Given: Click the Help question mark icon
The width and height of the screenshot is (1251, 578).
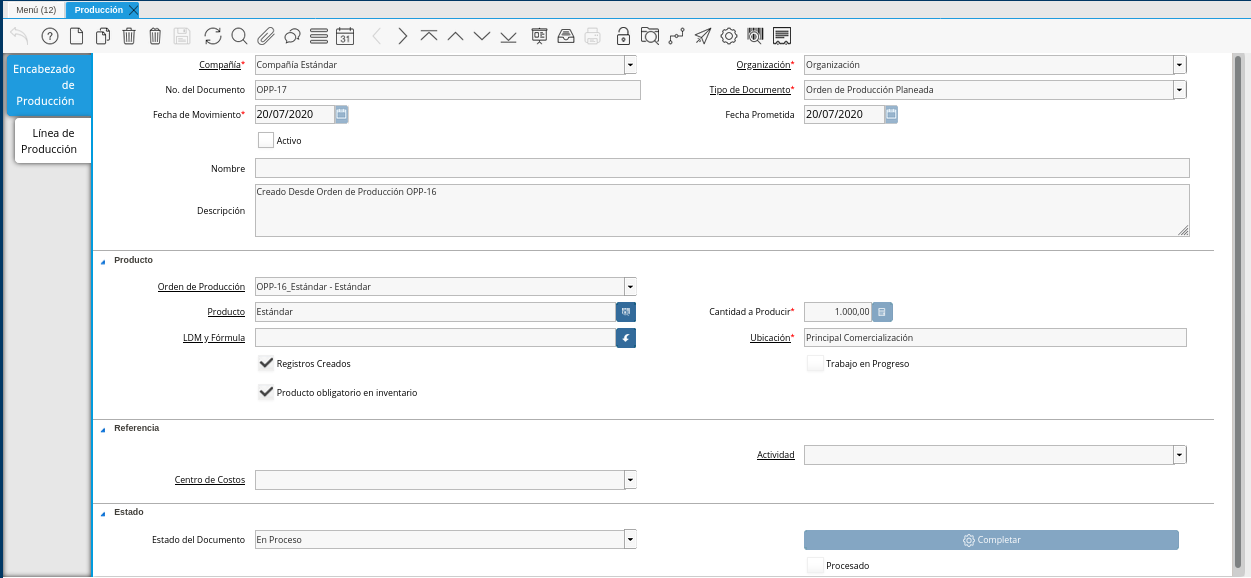Looking at the screenshot, I should click(x=49, y=36).
